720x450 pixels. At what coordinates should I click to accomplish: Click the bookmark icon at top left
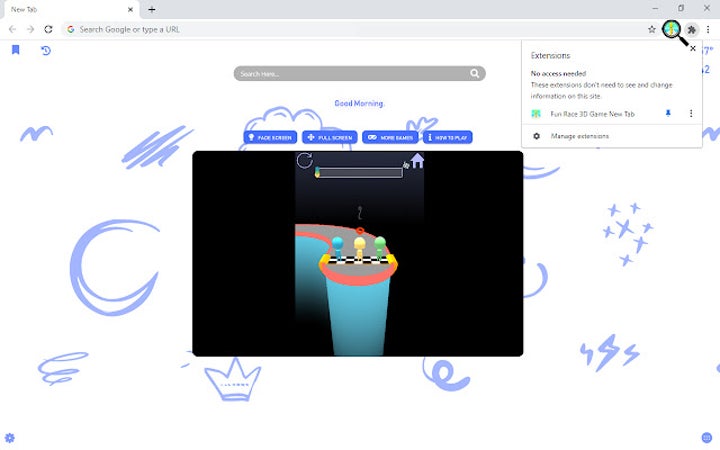coord(15,50)
